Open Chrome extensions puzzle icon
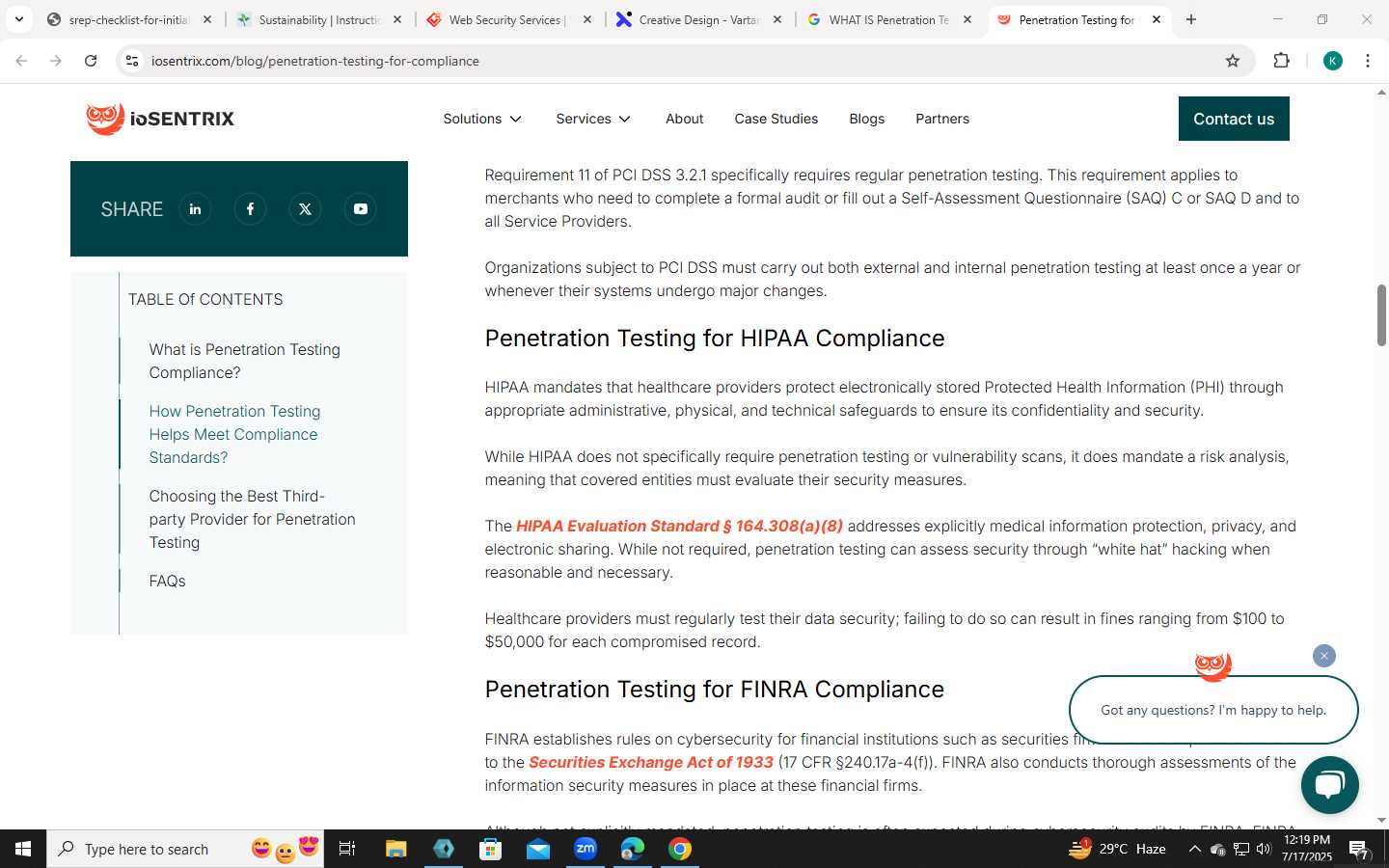 click(1281, 61)
